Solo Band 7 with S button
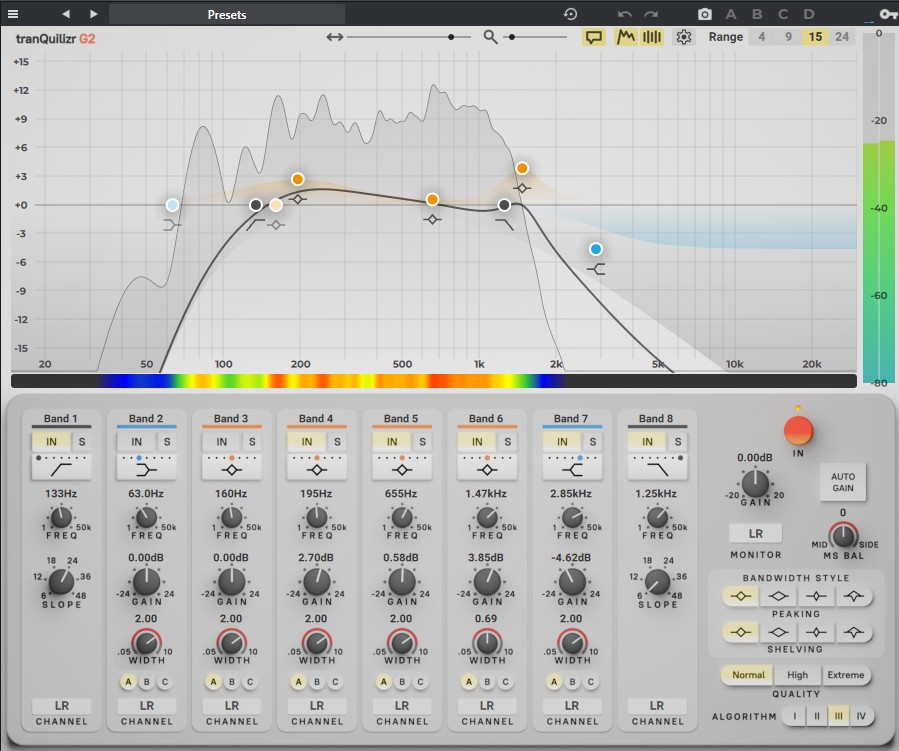The height and width of the screenshot is (751, 899). (x=593, y=442)
